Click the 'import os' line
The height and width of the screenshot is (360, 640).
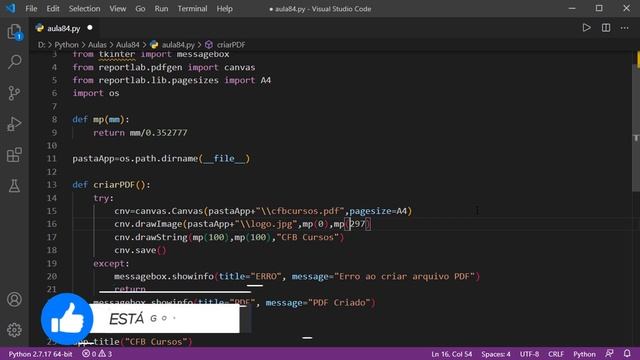tap(96, 93)
